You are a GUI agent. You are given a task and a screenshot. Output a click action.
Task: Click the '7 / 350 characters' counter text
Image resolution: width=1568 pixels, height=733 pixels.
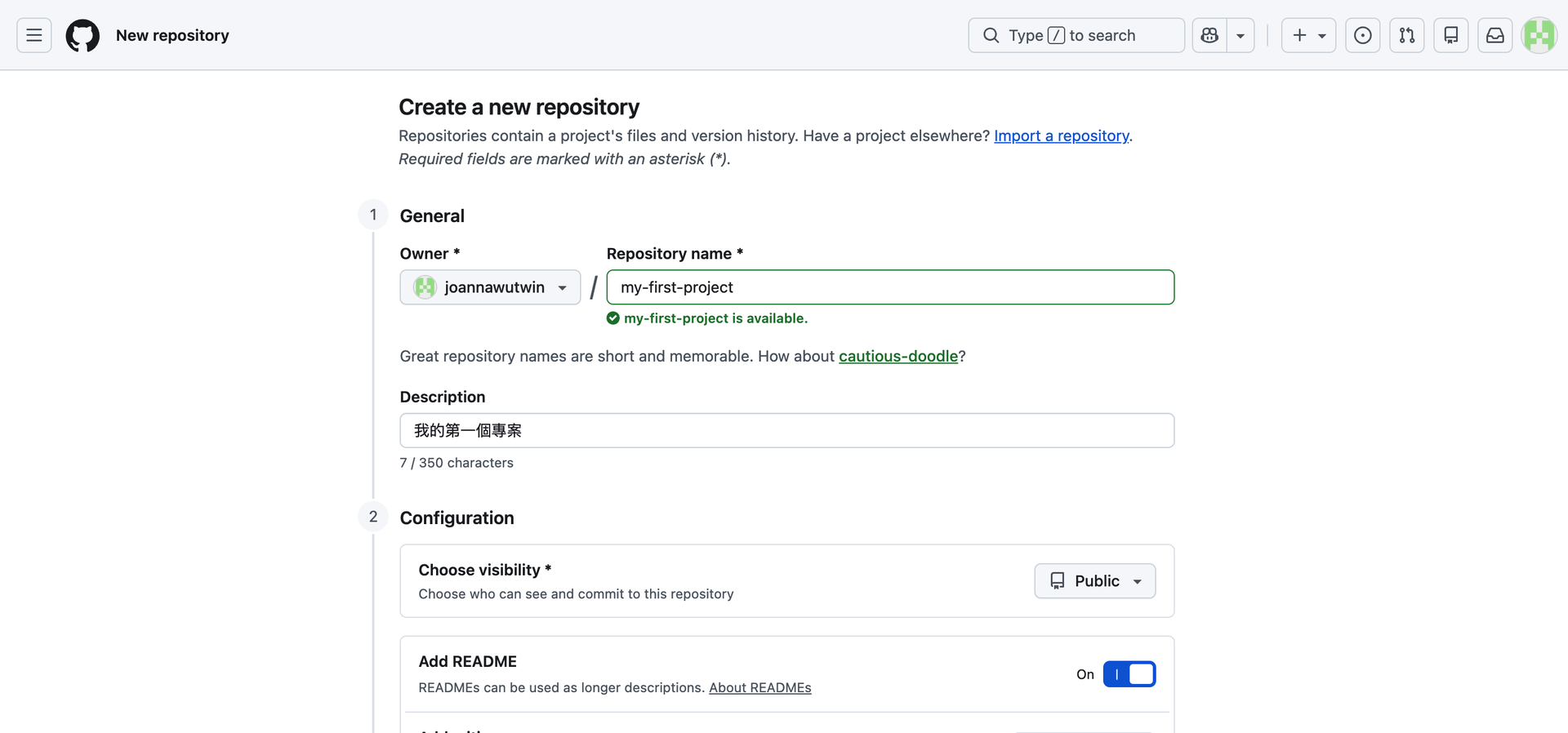[457, 463]
